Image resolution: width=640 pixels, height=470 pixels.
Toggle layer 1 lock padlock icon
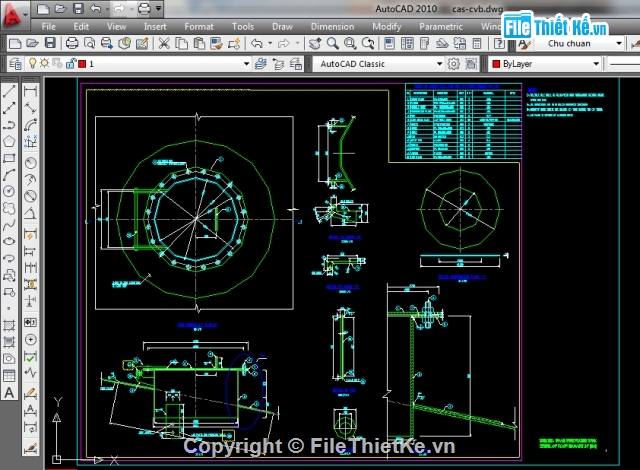(x=71, y=64)
